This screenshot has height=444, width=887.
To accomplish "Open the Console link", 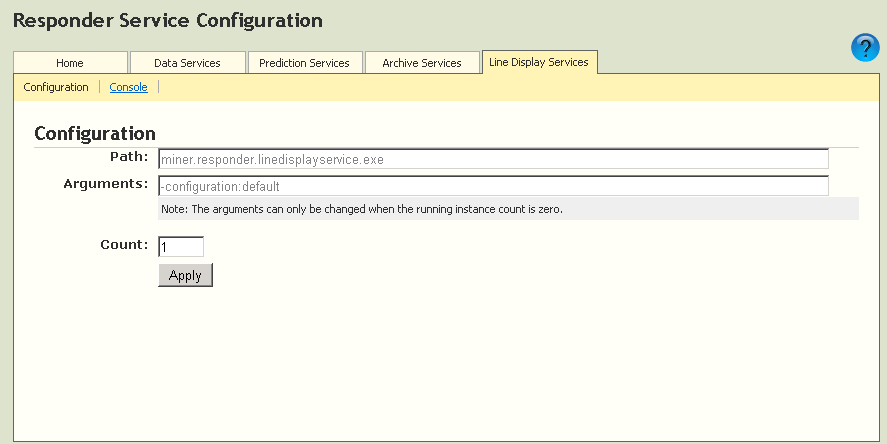I will click(x=128, y=87).
